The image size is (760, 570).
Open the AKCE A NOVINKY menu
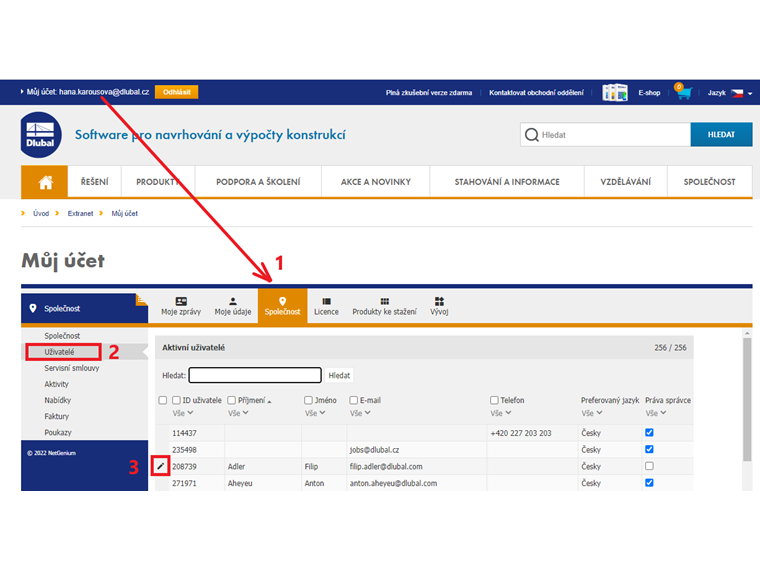tap(376, 182)
